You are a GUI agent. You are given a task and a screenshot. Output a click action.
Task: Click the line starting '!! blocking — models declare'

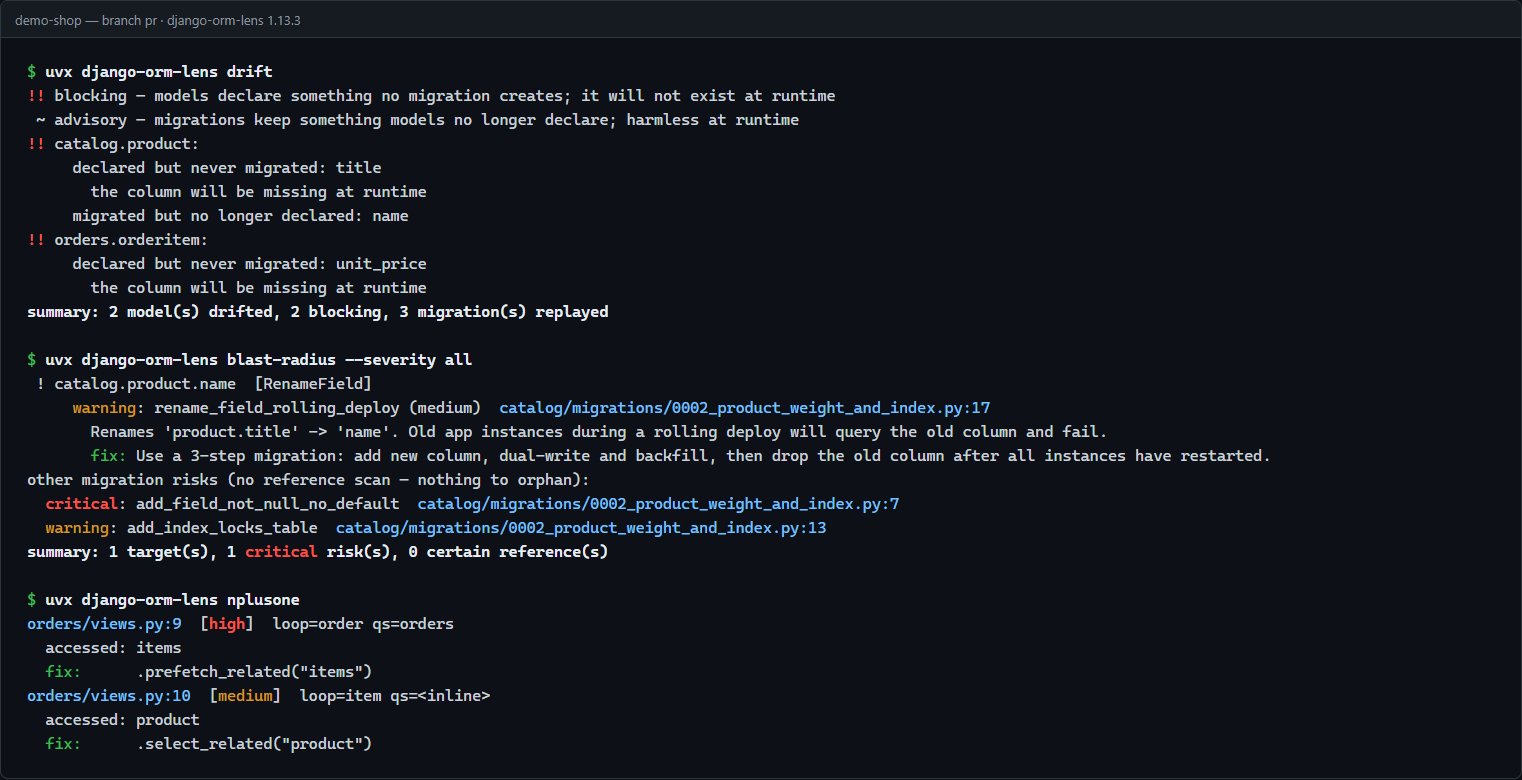pos(431,96)
